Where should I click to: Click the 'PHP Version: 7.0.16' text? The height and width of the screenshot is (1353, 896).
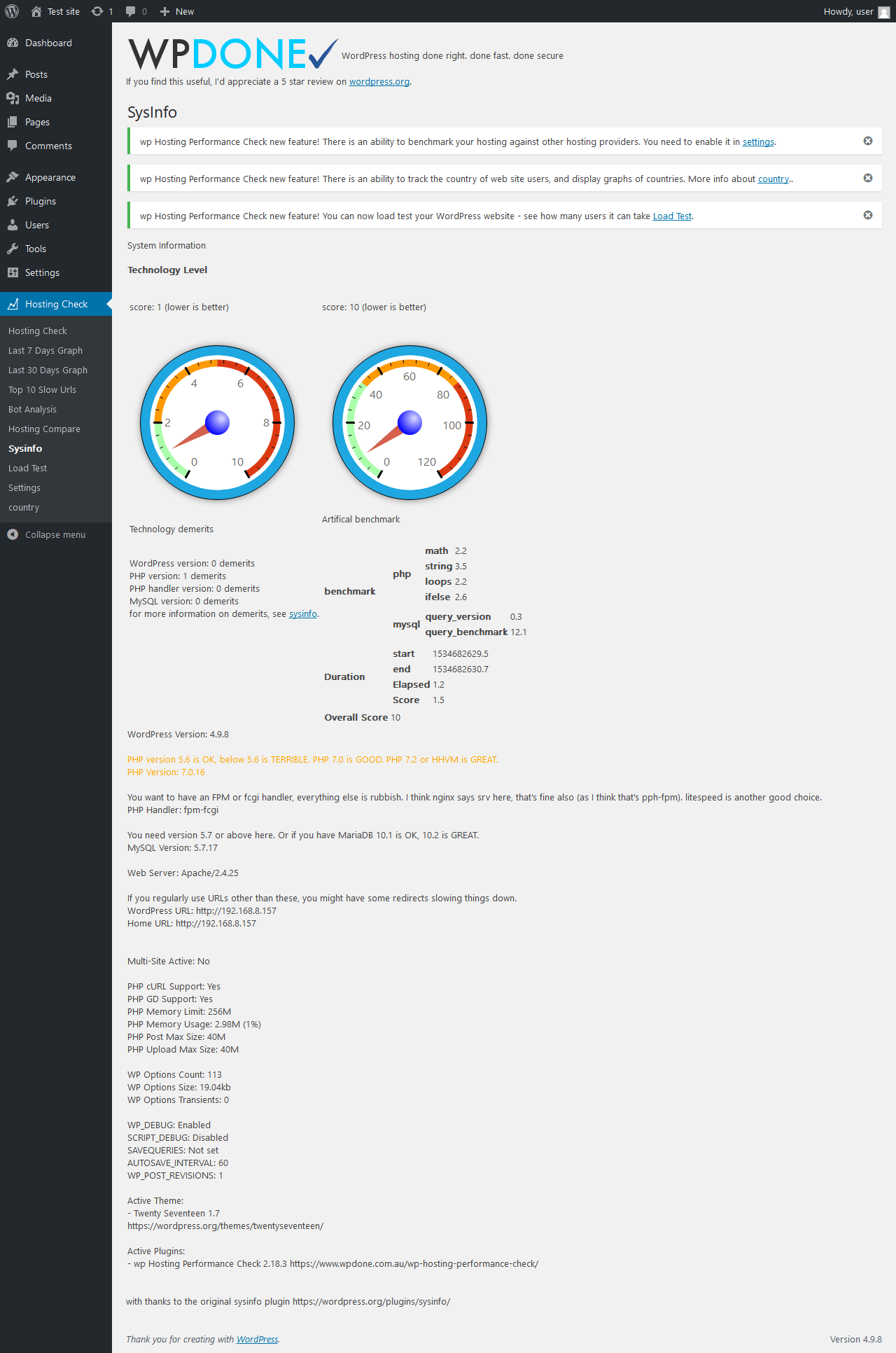point(166,772)
